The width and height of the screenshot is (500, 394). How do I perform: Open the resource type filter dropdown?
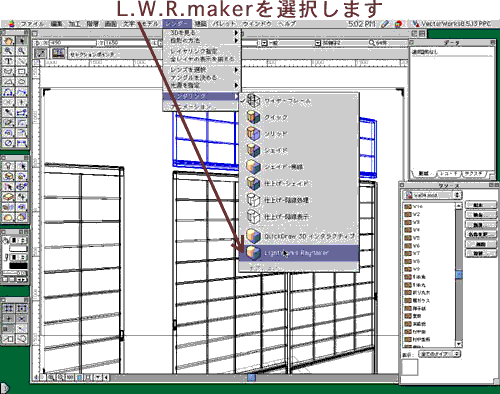(440, 354)
